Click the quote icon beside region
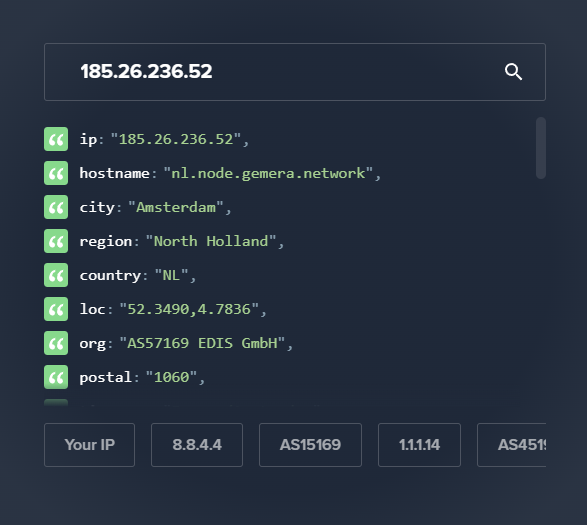 [x=56, y=241]
